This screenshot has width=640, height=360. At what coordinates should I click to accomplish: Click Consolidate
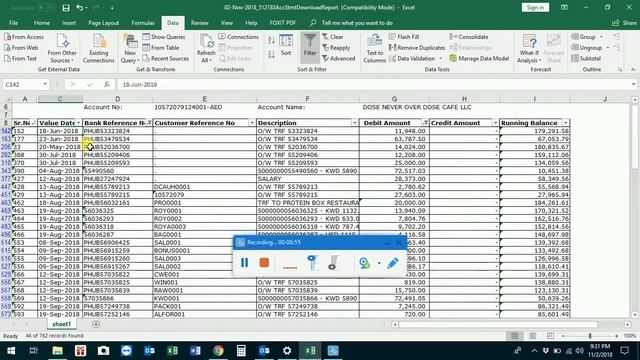(469, 37)
